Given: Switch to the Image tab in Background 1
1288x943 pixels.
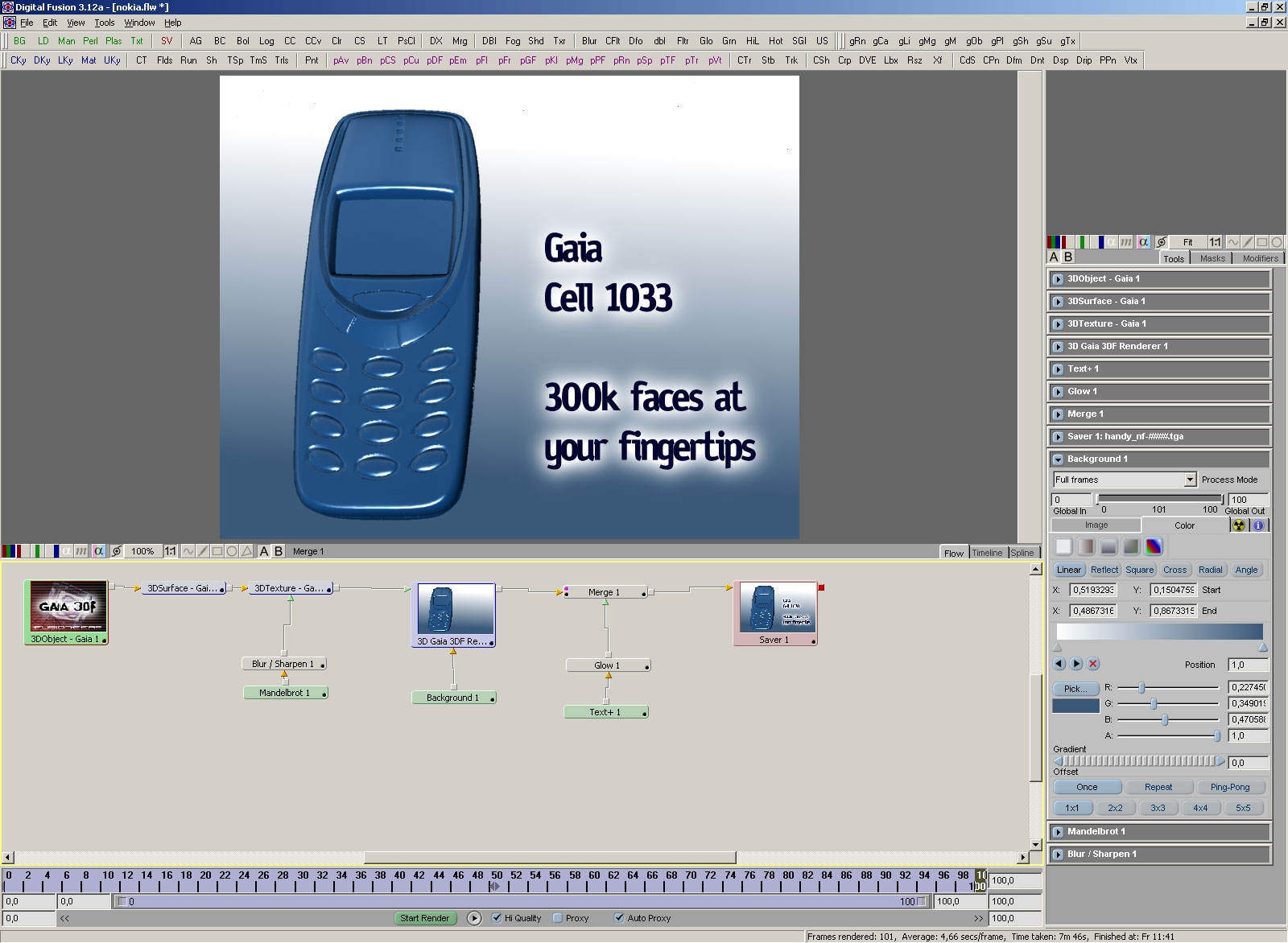Looking at the screenshot, I should (1096, 525).
